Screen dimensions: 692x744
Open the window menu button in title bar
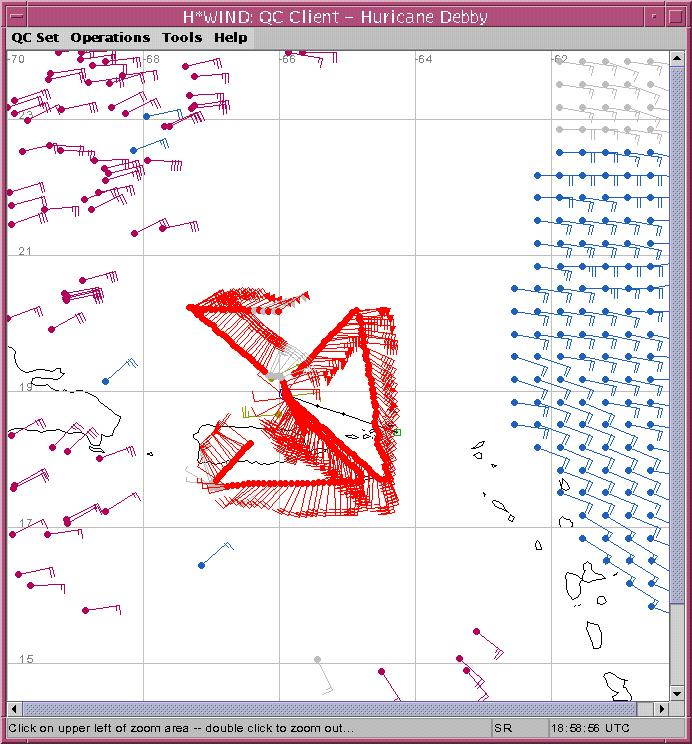pos(13,15)
